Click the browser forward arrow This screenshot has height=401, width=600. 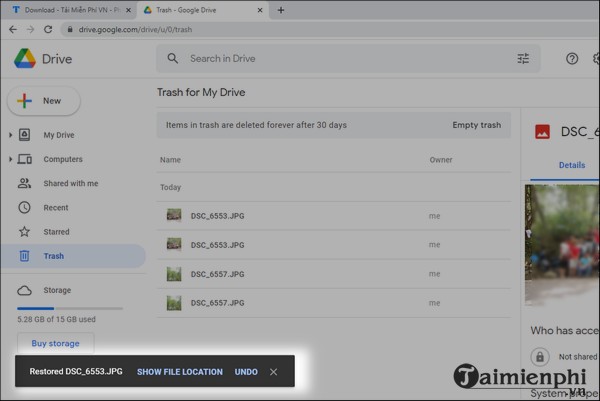(31, 29)
